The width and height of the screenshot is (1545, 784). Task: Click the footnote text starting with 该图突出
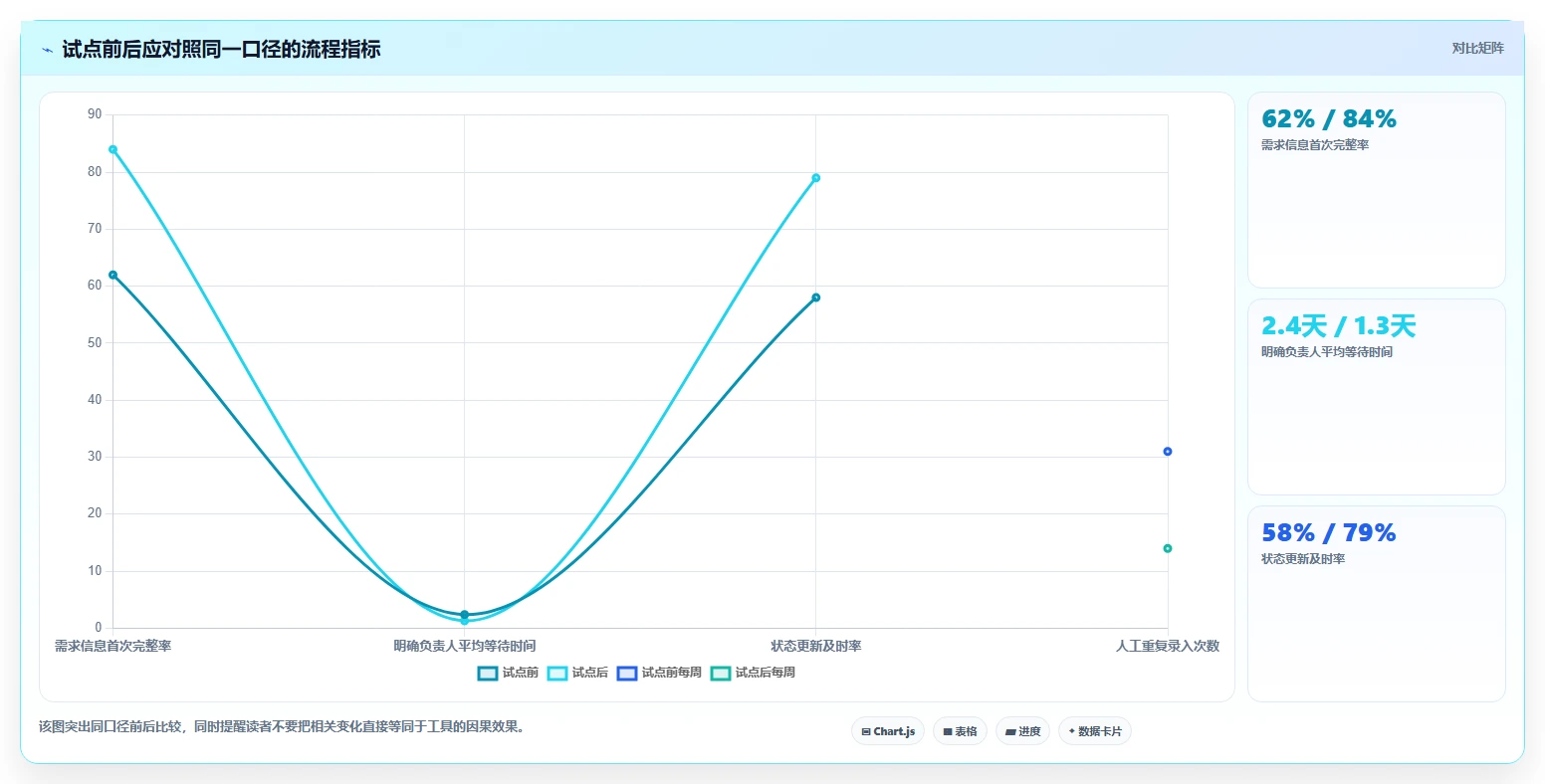(282, 727)
